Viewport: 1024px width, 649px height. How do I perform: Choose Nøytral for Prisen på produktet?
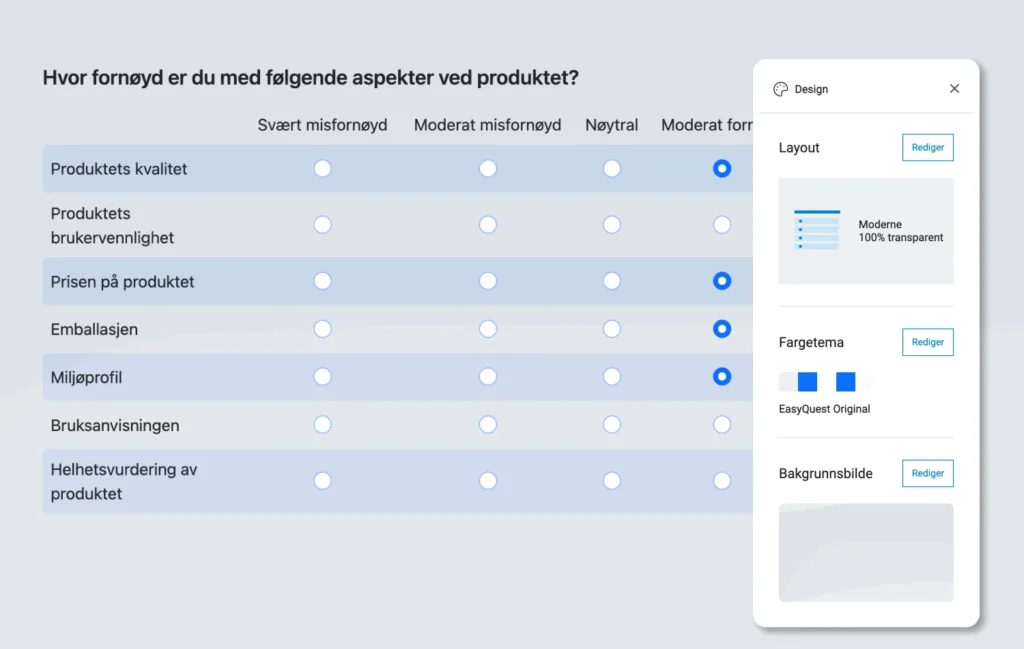pyautogui.click(x=612, y=281)
